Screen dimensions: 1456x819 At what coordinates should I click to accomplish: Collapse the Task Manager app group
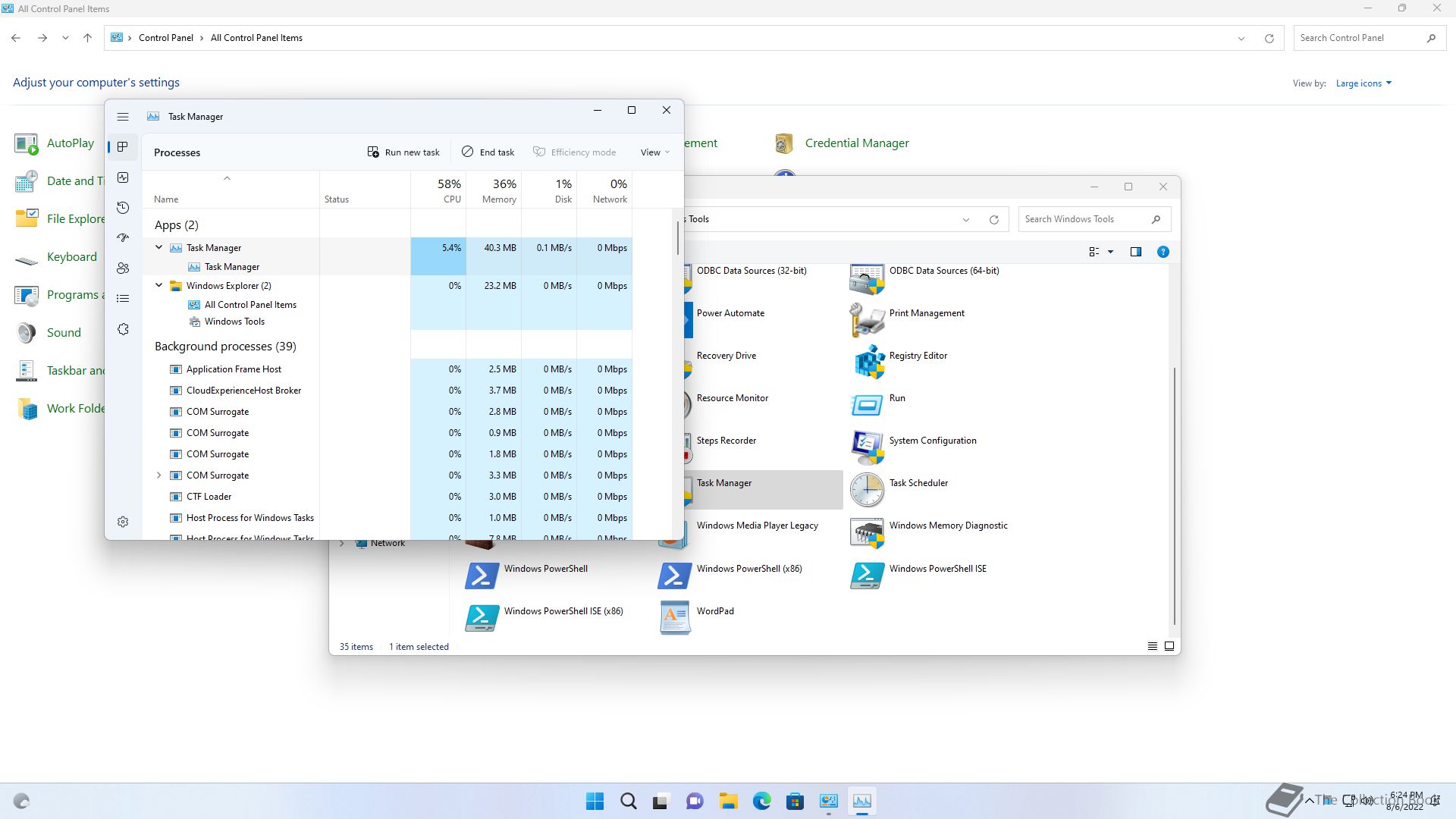click(159, 247)
